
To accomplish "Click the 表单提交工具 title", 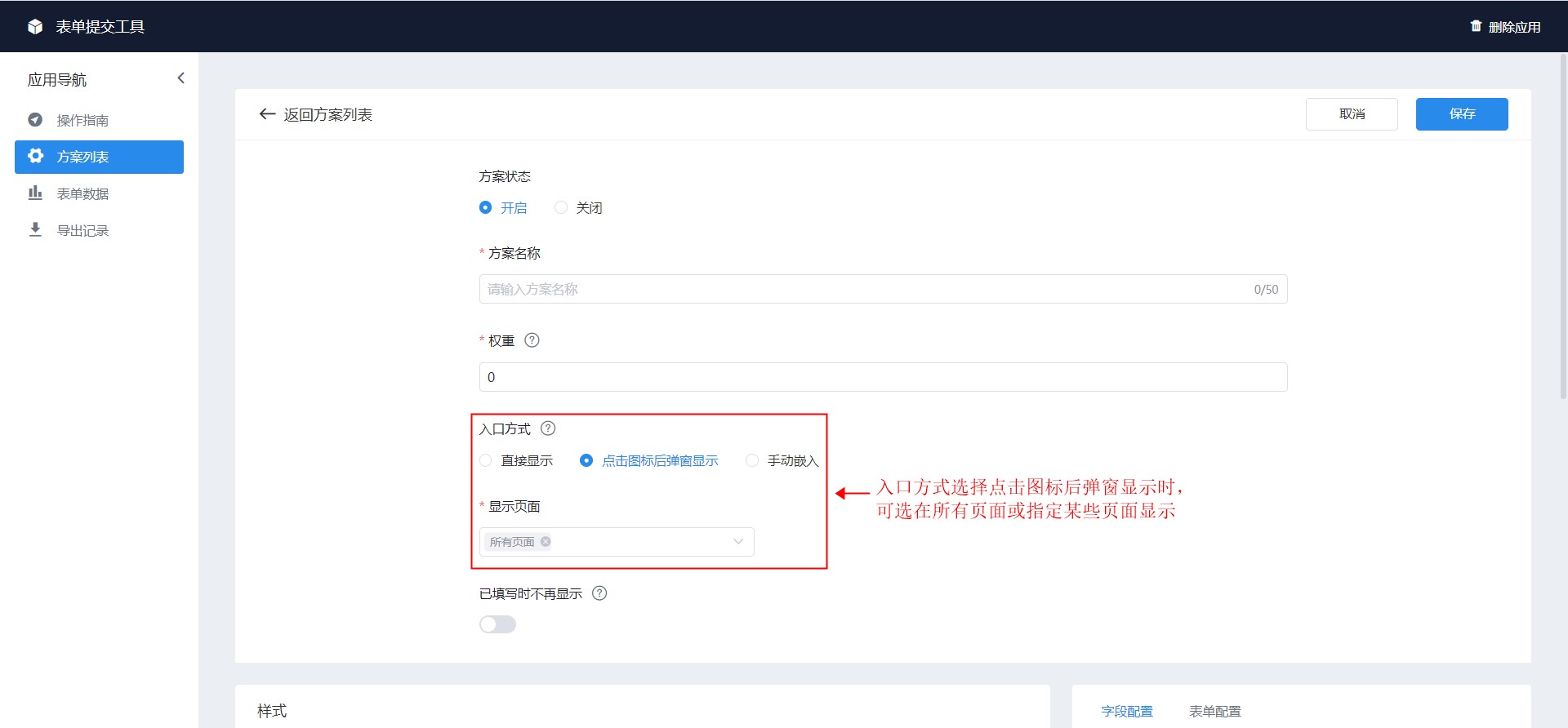I will click(x=100, y=27).
